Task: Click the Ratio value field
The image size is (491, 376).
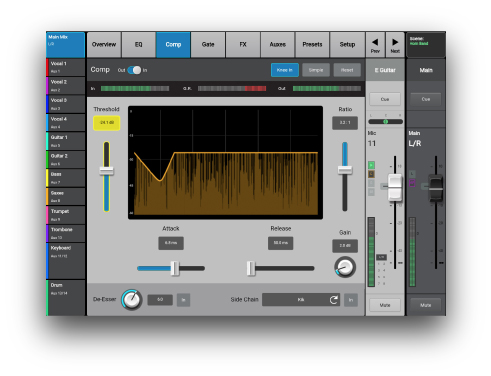Action: pos(345,123)
